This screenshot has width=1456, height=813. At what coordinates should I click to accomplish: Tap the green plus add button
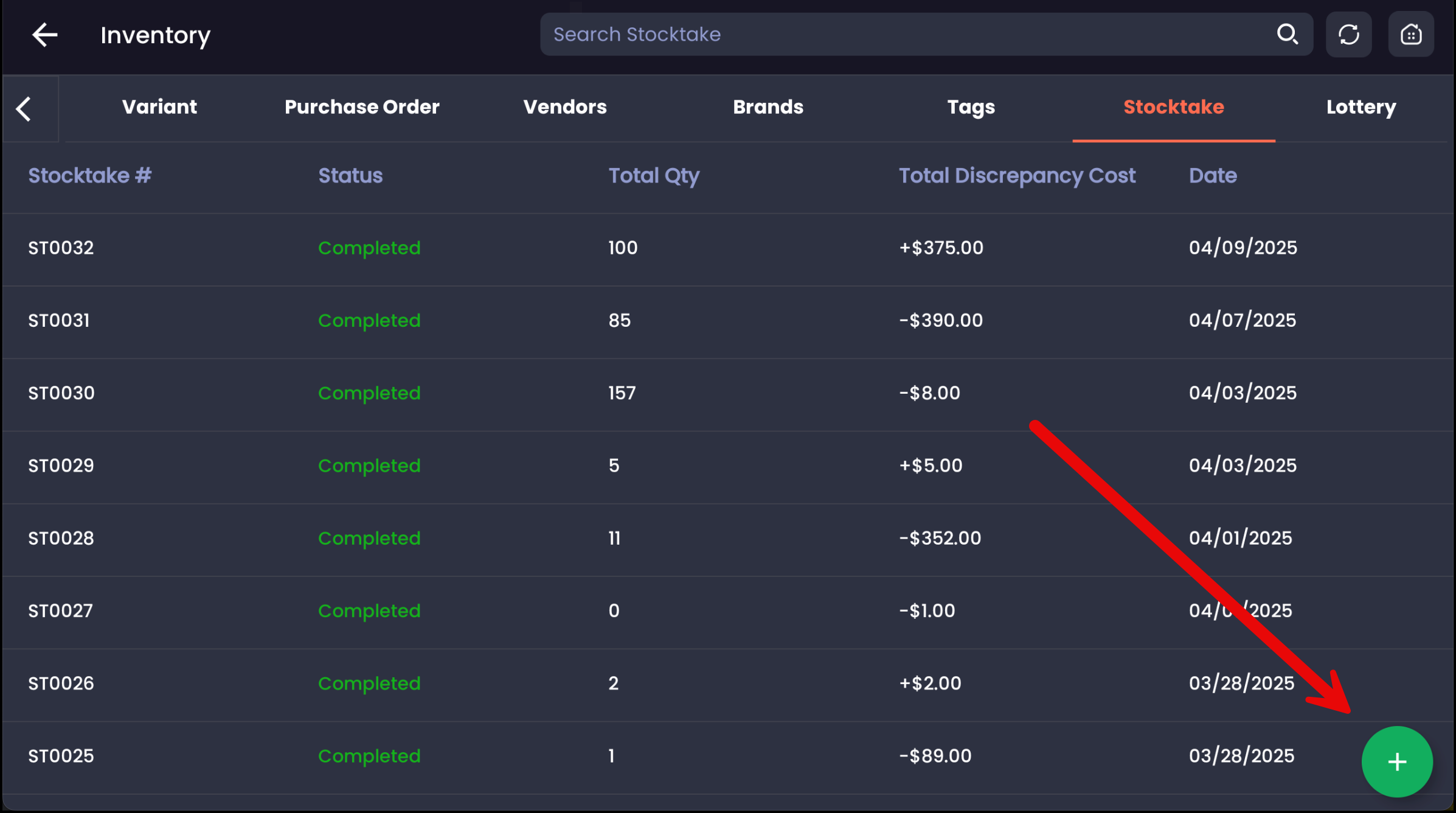[1396, 761]
